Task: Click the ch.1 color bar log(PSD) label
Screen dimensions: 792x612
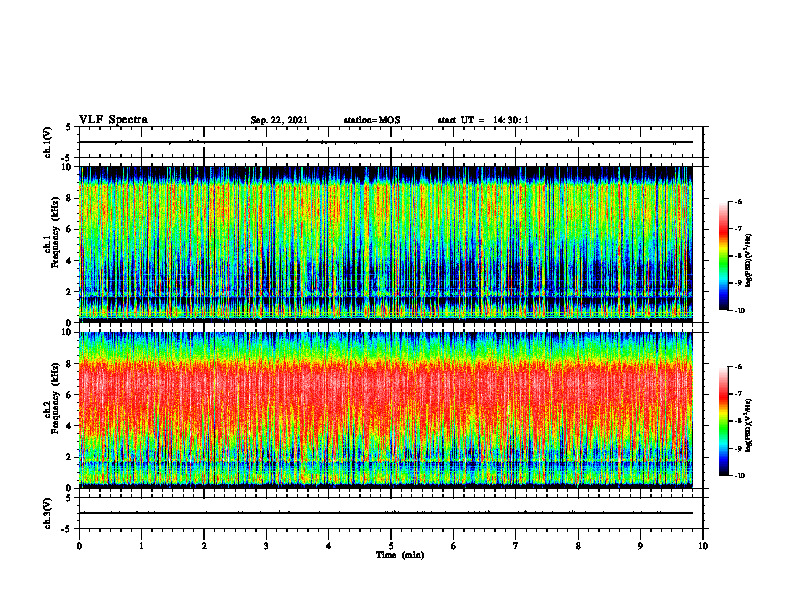Action: [749, 261]
